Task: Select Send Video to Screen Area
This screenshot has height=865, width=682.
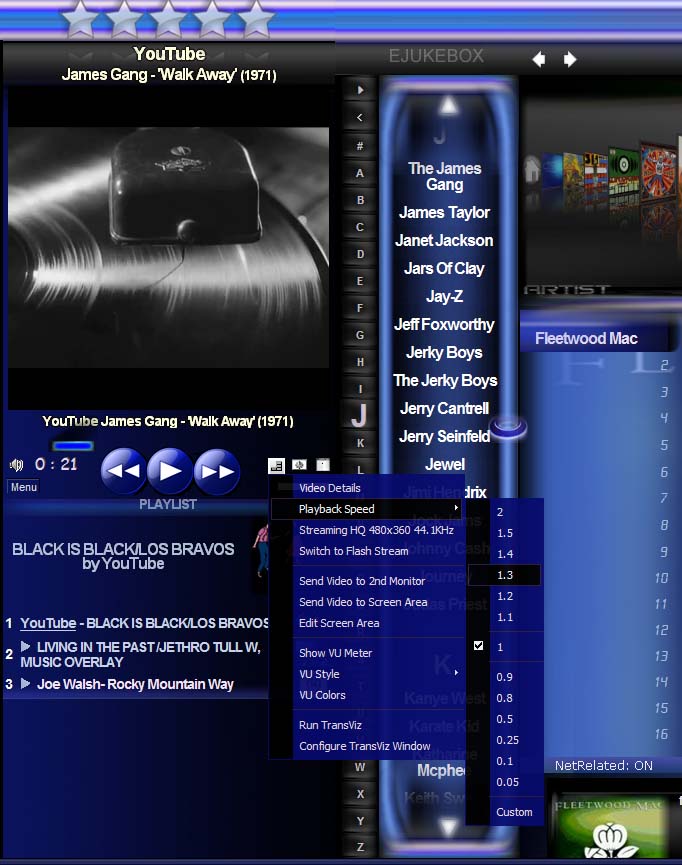Action: (x=368, y=602)
